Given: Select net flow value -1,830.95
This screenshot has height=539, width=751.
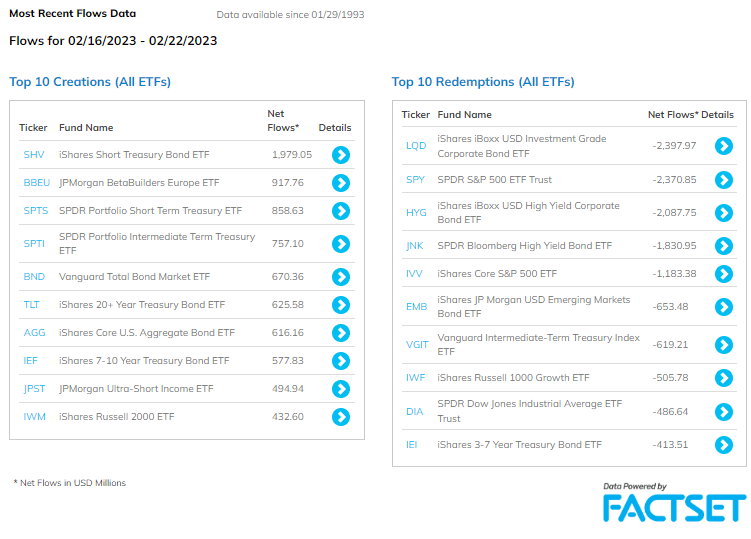Looking at the screenshot, I should pos(674,246).
